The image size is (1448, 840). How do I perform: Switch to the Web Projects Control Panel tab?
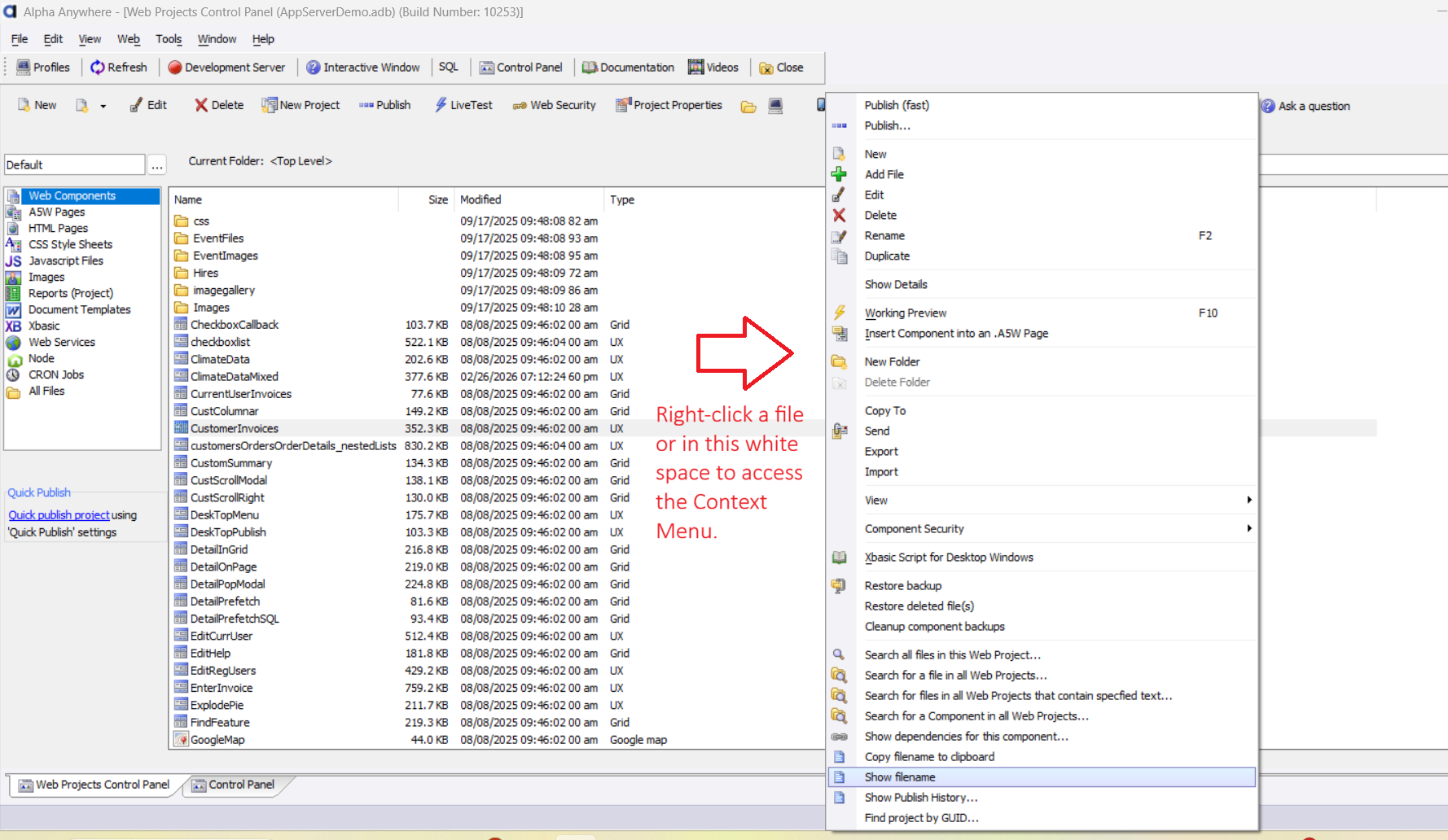pos(94,785)
